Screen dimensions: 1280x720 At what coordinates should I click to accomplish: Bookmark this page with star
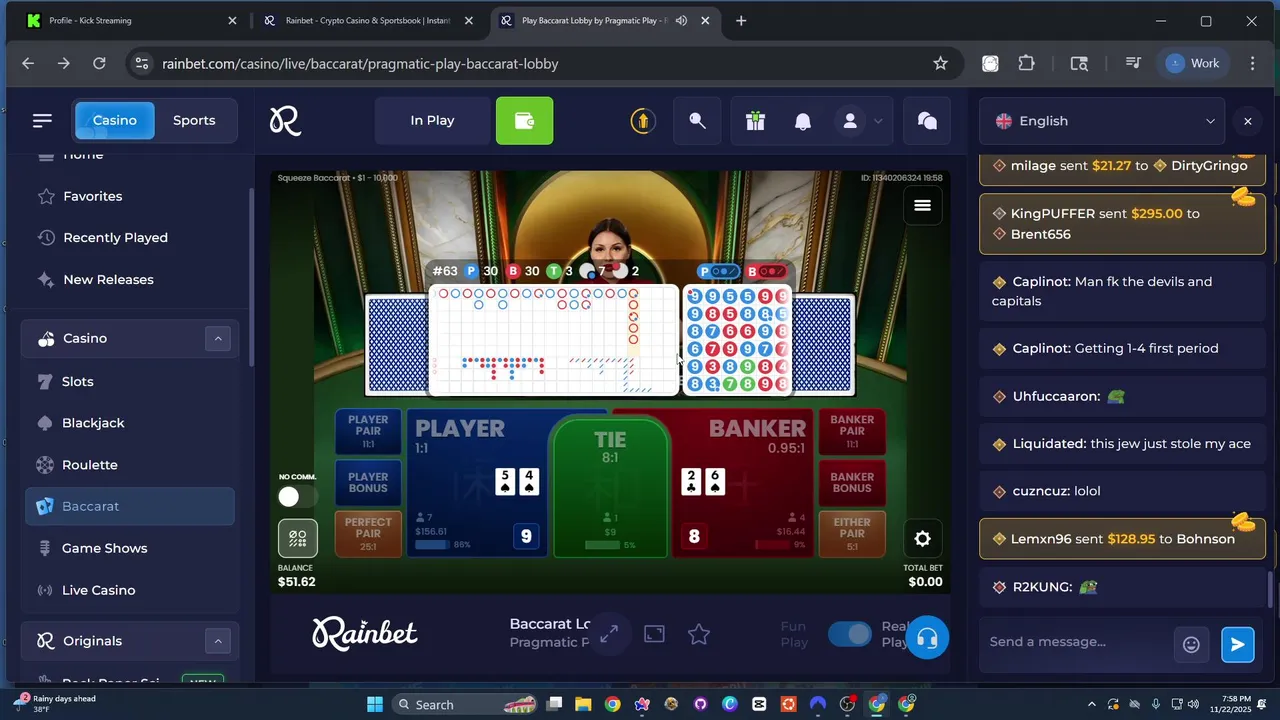pyautogui.click(x=940, y=63)
